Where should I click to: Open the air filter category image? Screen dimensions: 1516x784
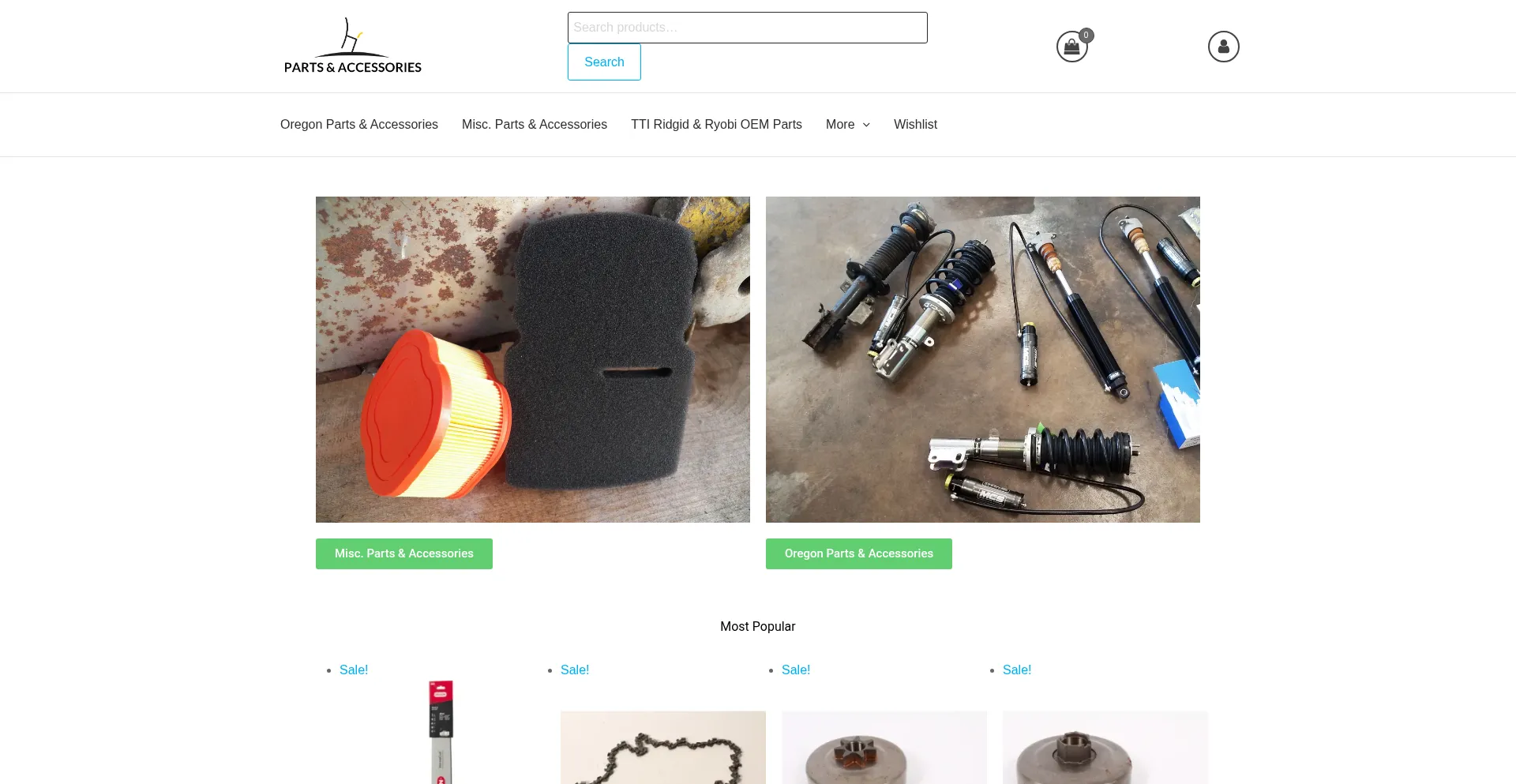[x=533, y=359]
